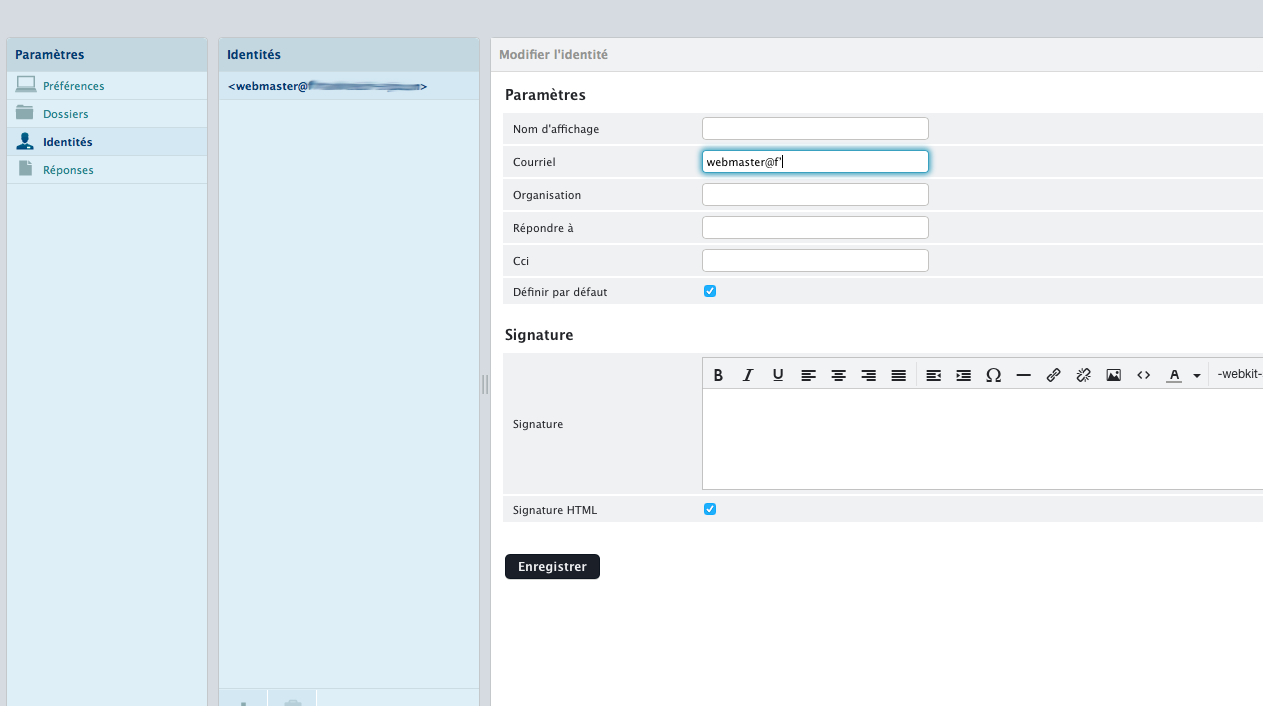Center-align the signature text
Image resolution: width=1263 pixels, height=706 pixels.
click(838, 375)
